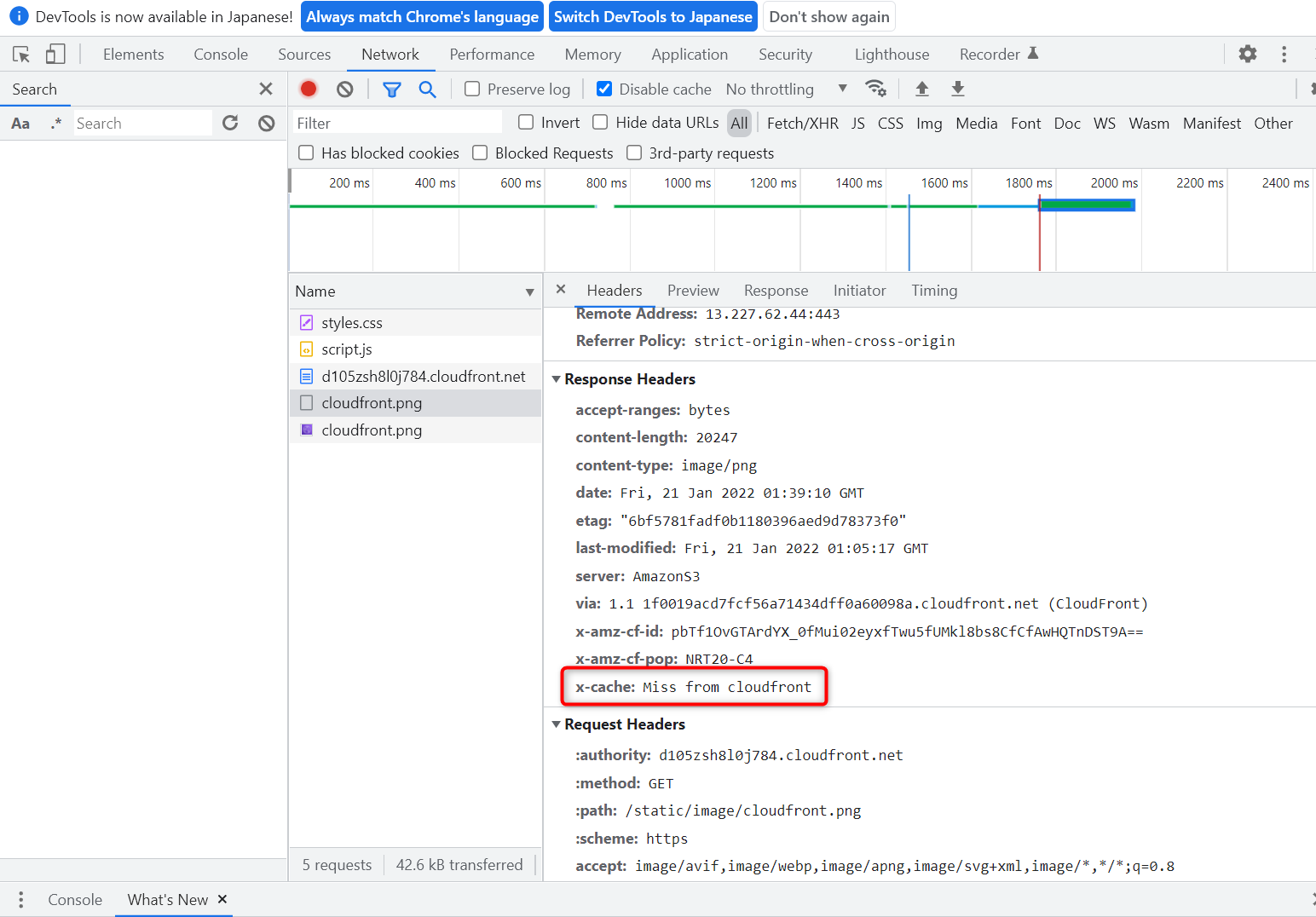1316x917 pixels.
Task: Export HAR file download icon
Action: (x=957, y=89)
